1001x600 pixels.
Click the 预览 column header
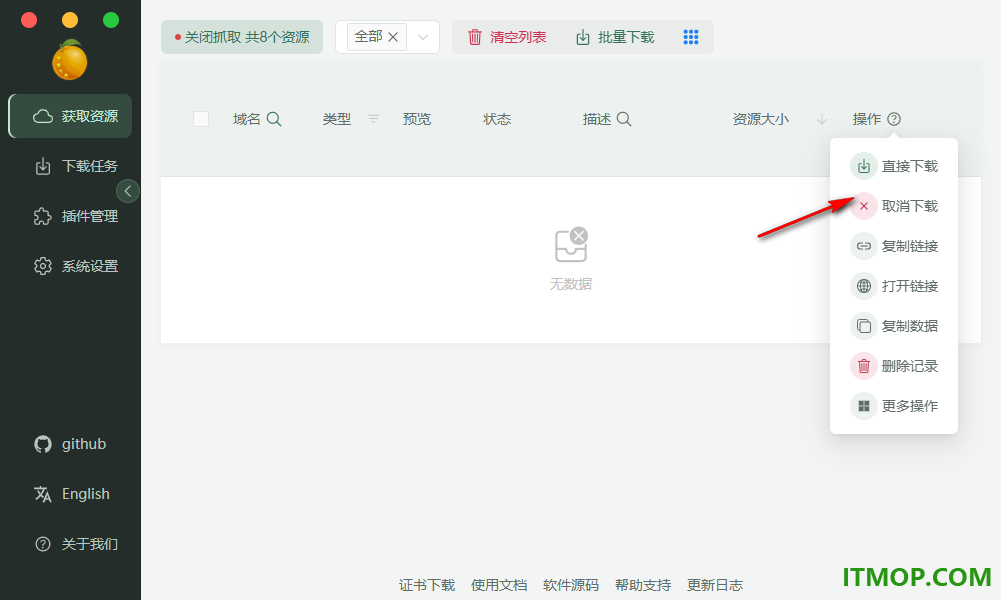pyautogui.click(x=417, y=119)
